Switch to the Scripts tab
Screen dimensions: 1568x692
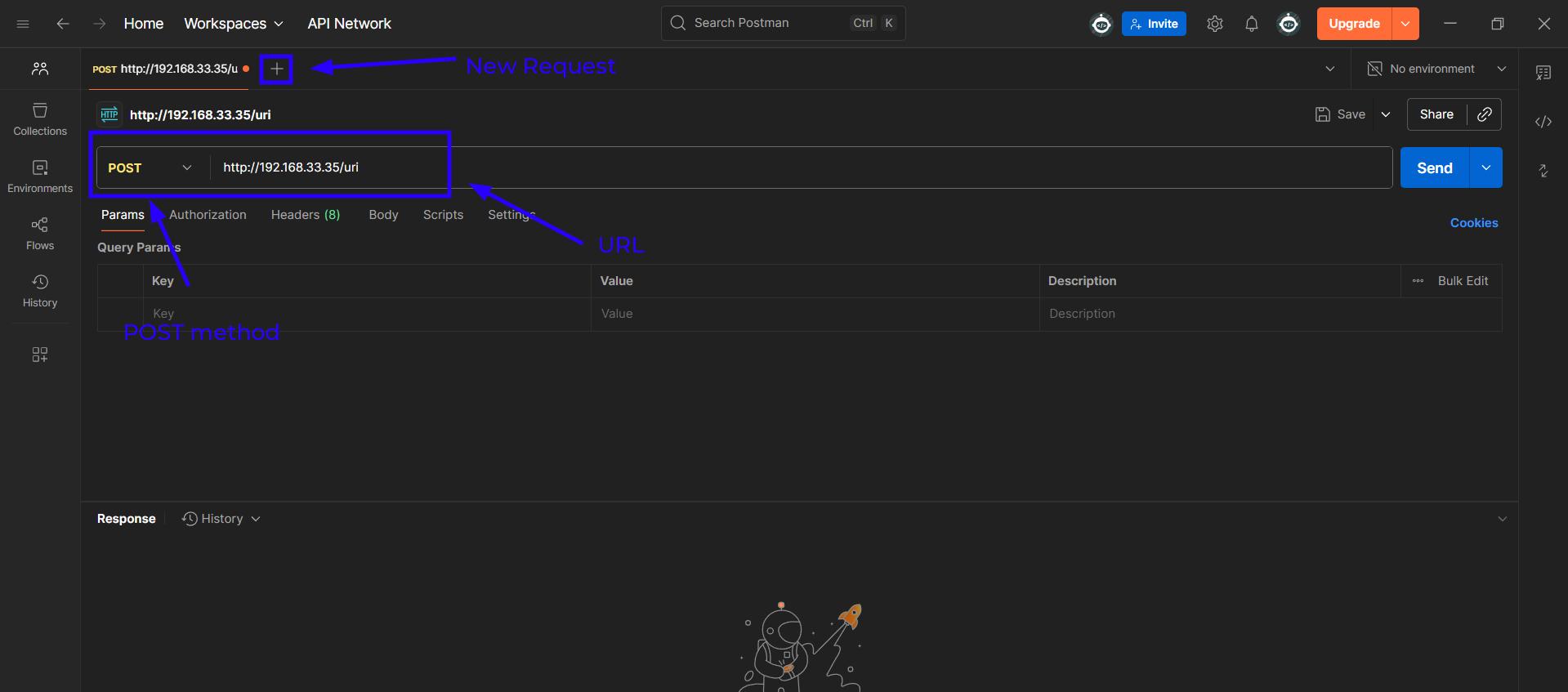[443, 215]
